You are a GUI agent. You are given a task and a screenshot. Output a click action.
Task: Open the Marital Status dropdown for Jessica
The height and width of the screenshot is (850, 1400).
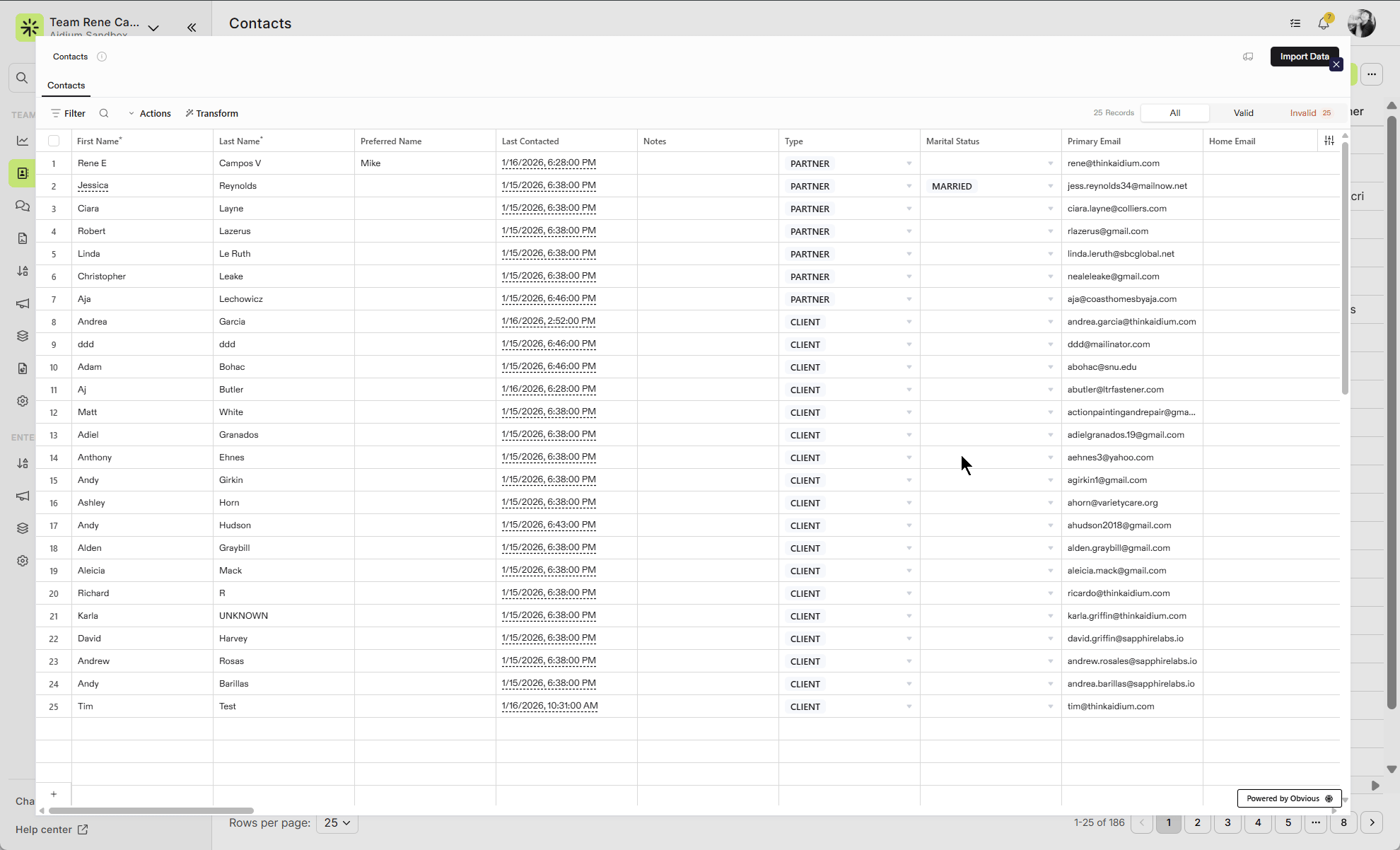pyautogui.click(x=1051, y=186)
